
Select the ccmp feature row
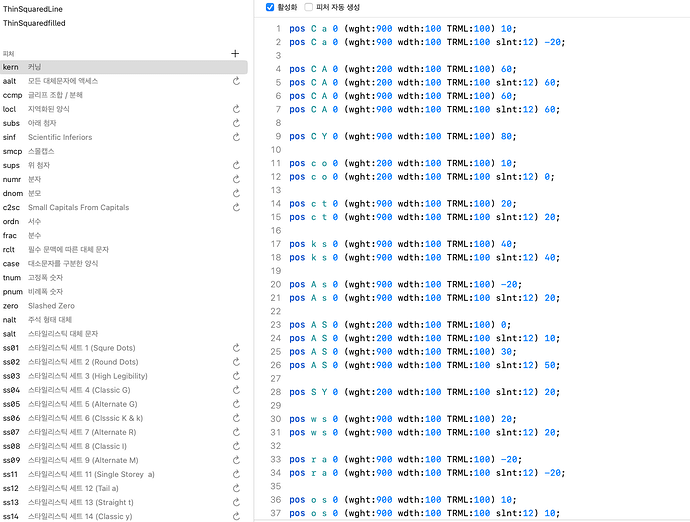pyautogui.click(x=124, y=95)
